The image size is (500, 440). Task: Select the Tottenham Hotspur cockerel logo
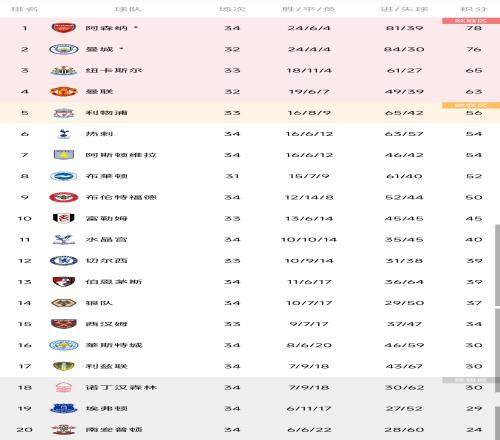(64, 134)
